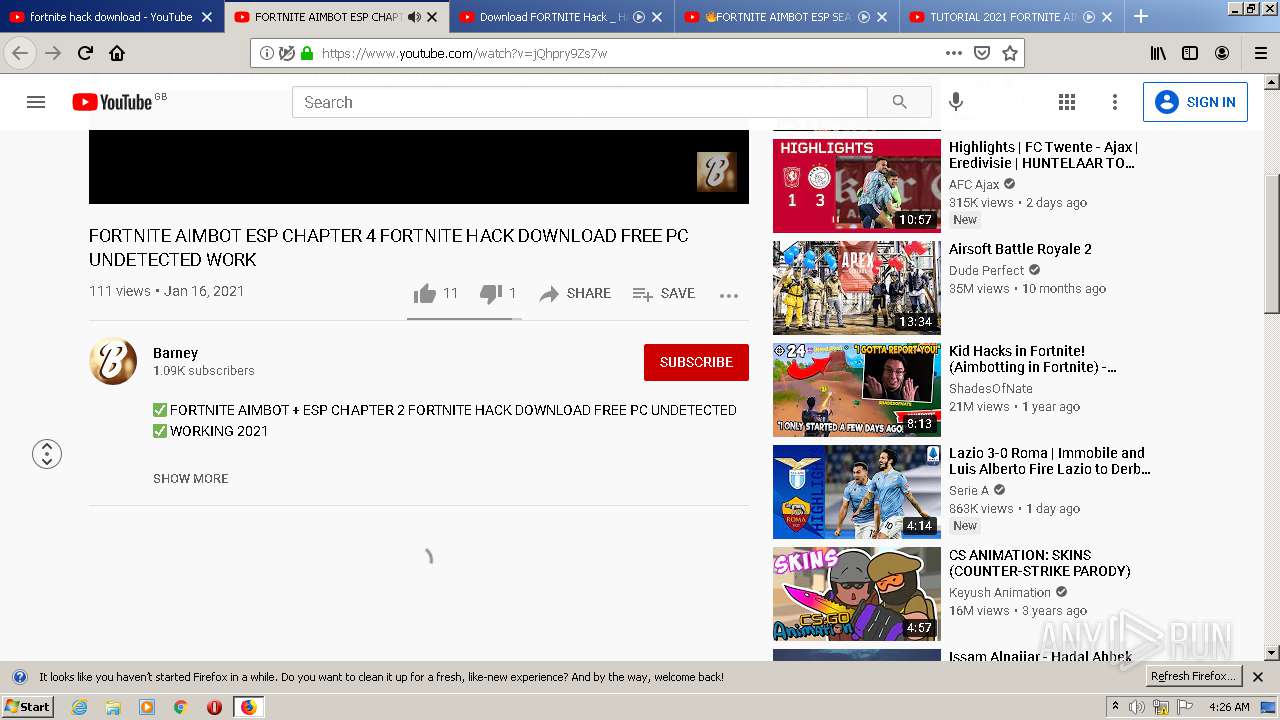Launch Internet Explorer from the taskbar
Image resolution: width=1280 pixels, height=720 pixels.
(79, 707)
